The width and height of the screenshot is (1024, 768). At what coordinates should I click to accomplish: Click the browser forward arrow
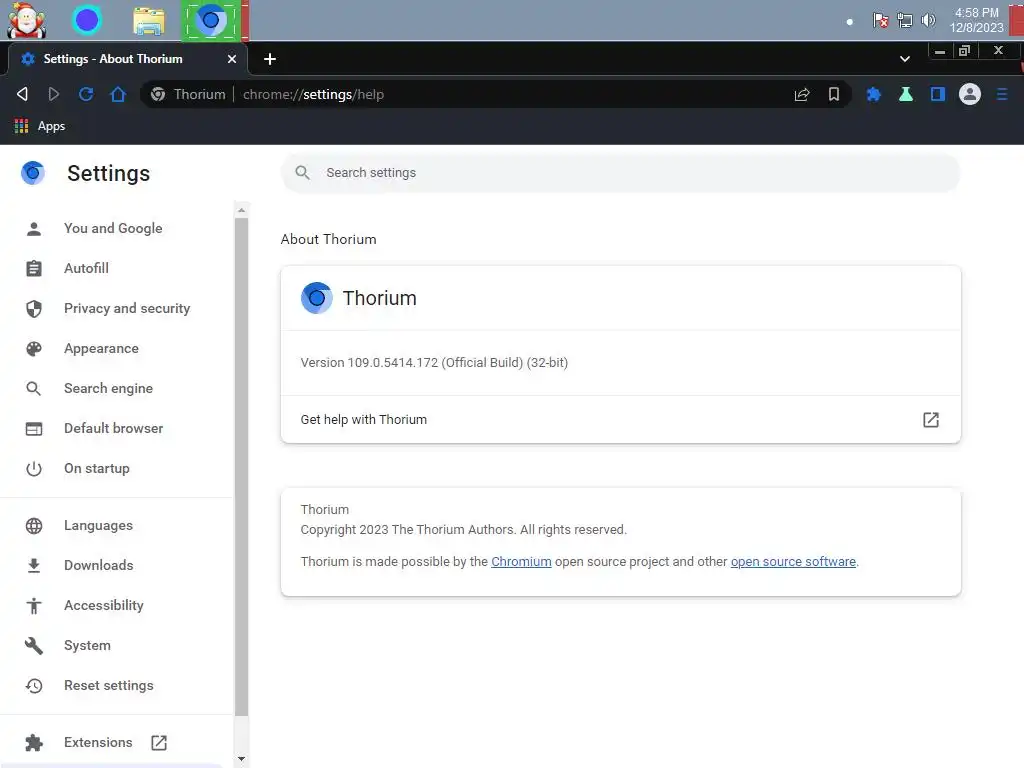(x=54, y=94)
